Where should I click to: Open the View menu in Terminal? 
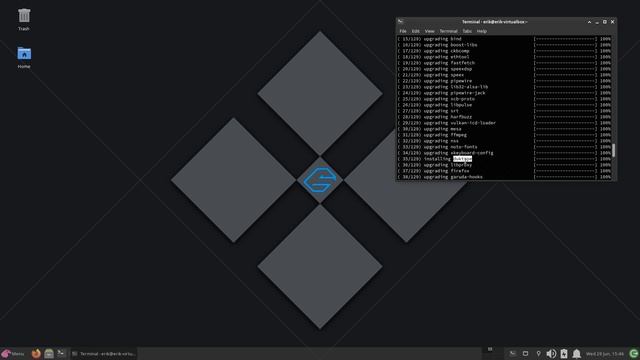(x=429, y=31)
